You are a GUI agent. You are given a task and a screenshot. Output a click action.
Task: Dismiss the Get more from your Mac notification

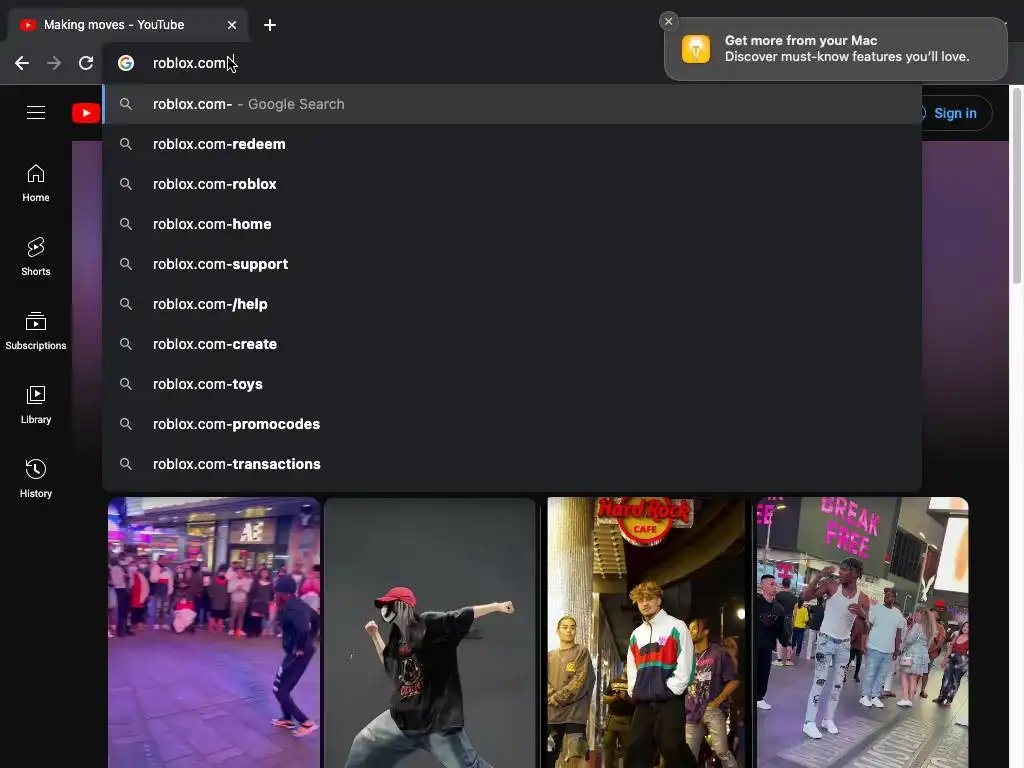(668, 21)
